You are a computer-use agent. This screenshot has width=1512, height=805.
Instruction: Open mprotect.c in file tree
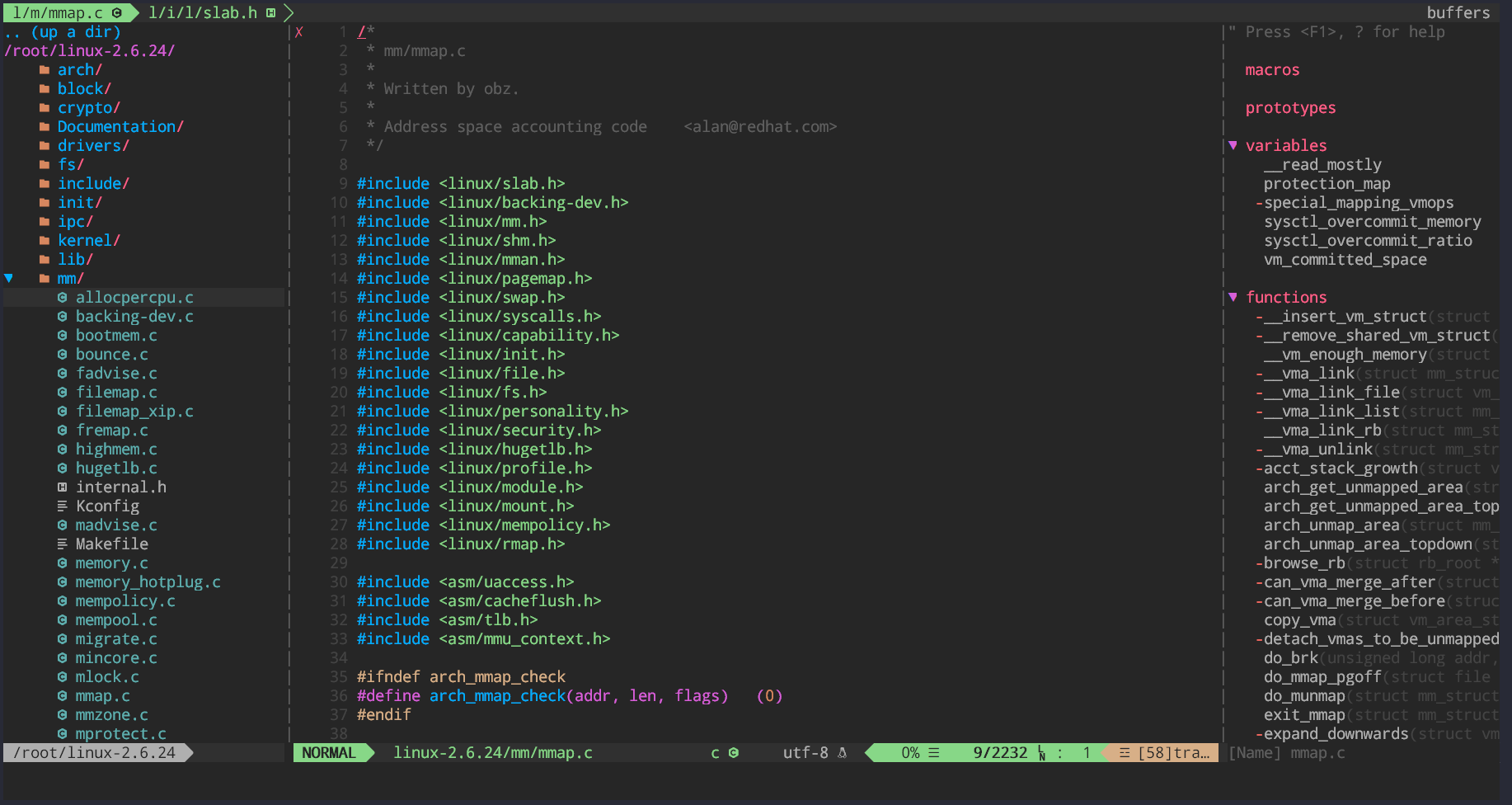tap(121, 734)
